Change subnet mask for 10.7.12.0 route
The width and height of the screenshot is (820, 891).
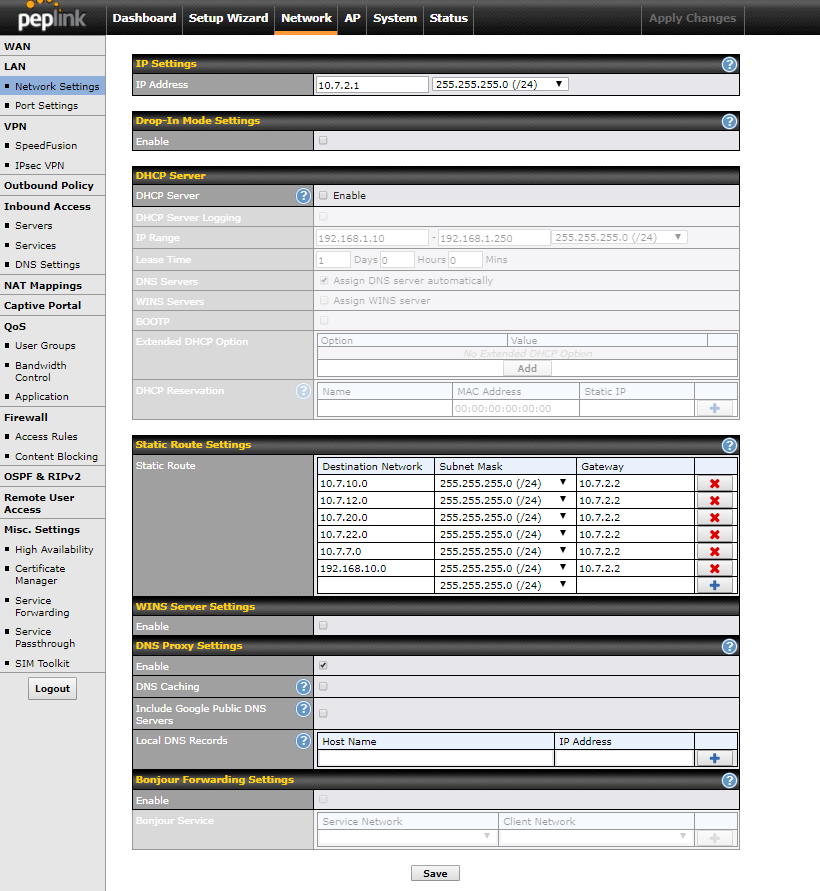pyautogui.click(x=505, y=501)
